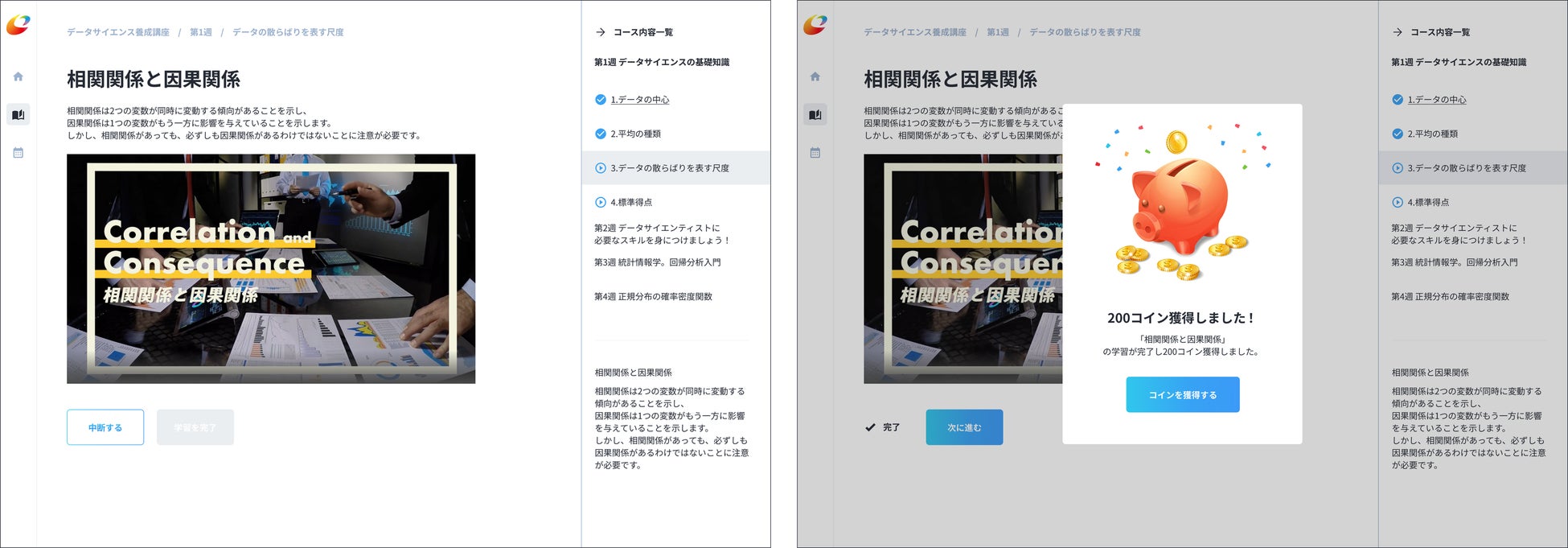
Task: Expand 第1週 データサイエンスの基礎知識 in left screen
Action: tap(662, 62)
